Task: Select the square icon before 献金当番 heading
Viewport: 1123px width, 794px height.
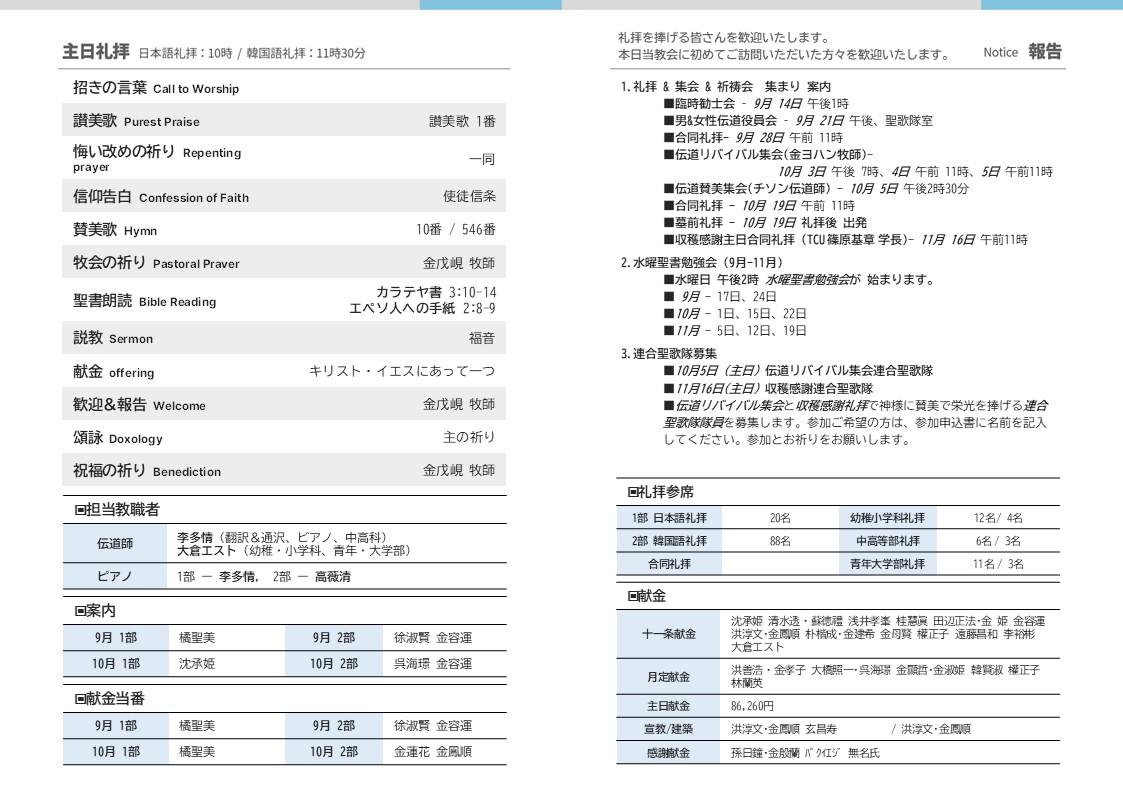Action: 81,699
